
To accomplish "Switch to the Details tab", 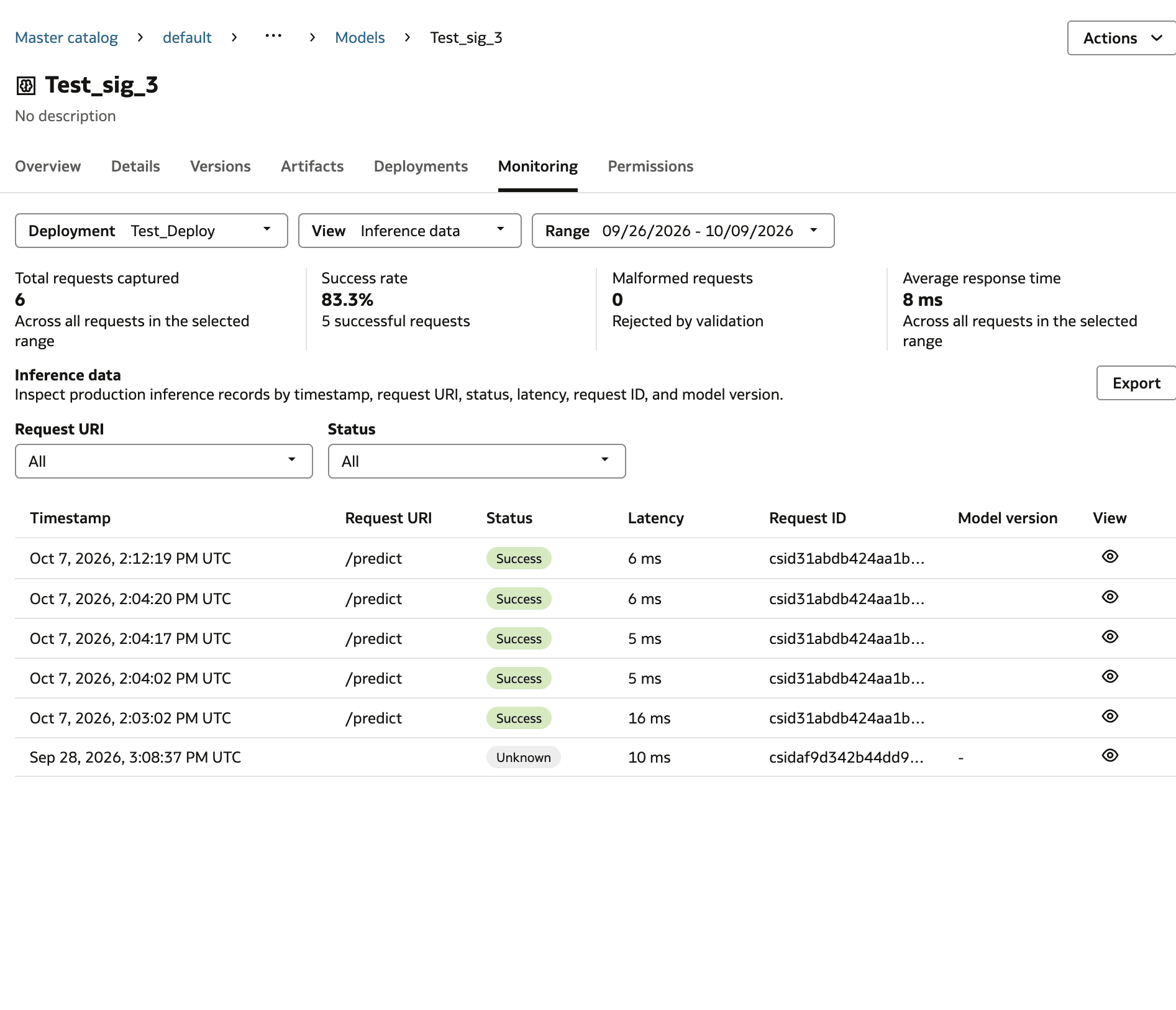I will click(x=135, y=167).
